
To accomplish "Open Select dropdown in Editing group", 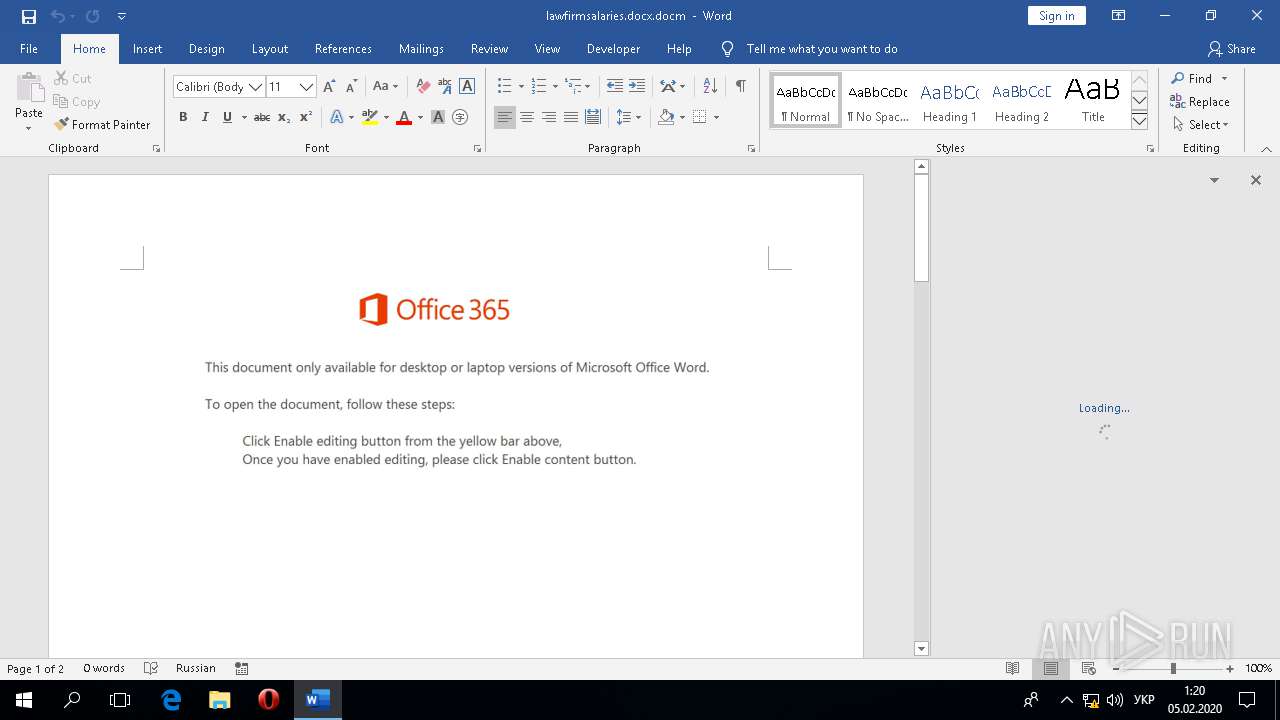I will point(1200,125).
